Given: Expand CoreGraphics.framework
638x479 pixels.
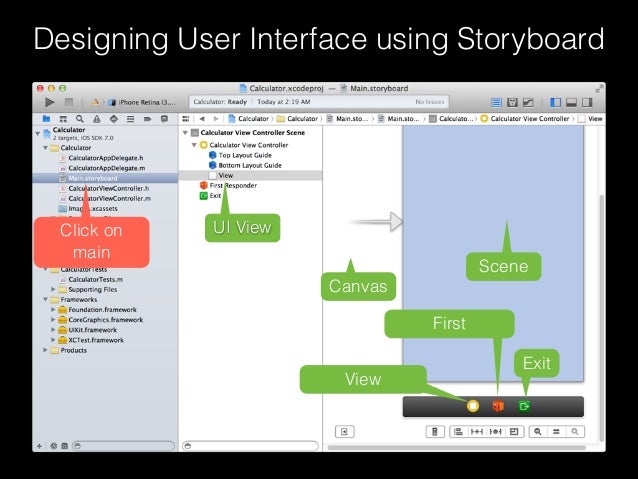Looking at the screenshot, I should point(53,319).
